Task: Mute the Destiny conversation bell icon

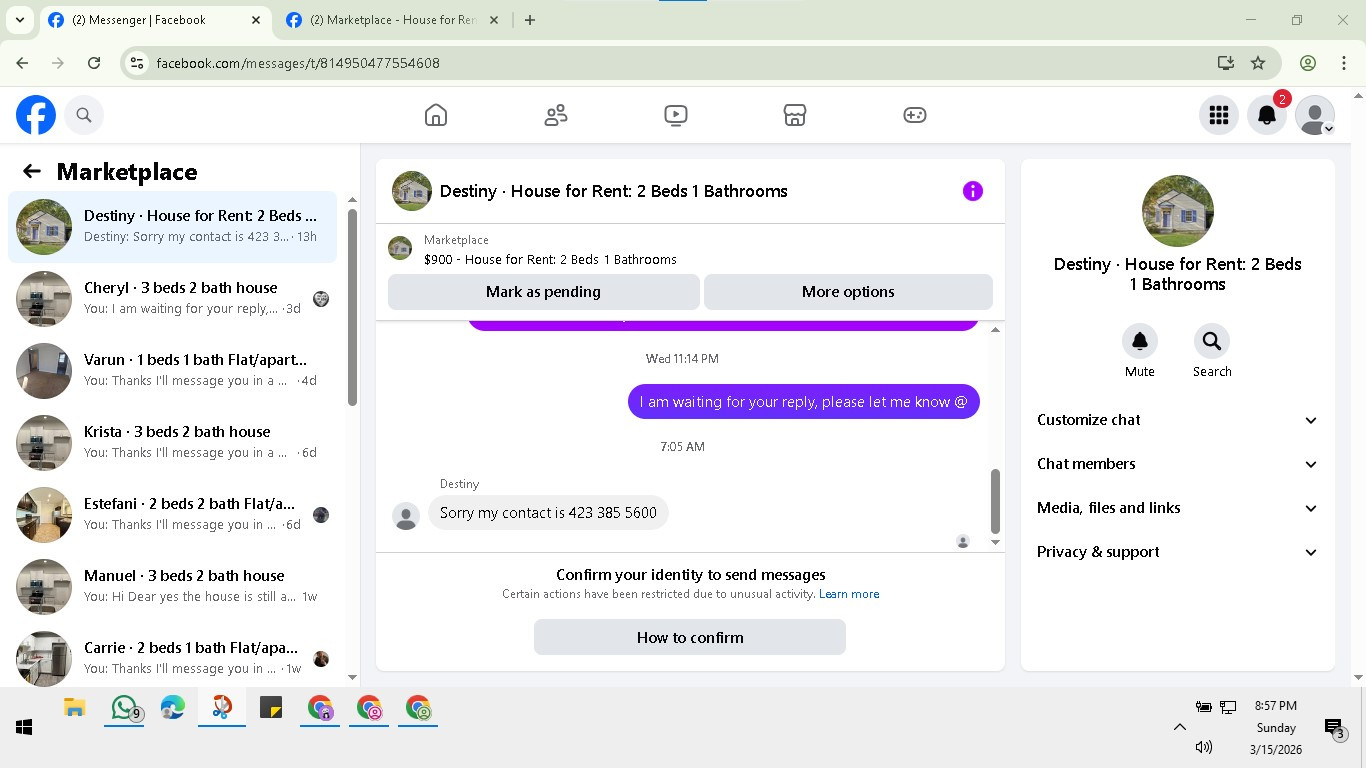Action: (1140, 341)
